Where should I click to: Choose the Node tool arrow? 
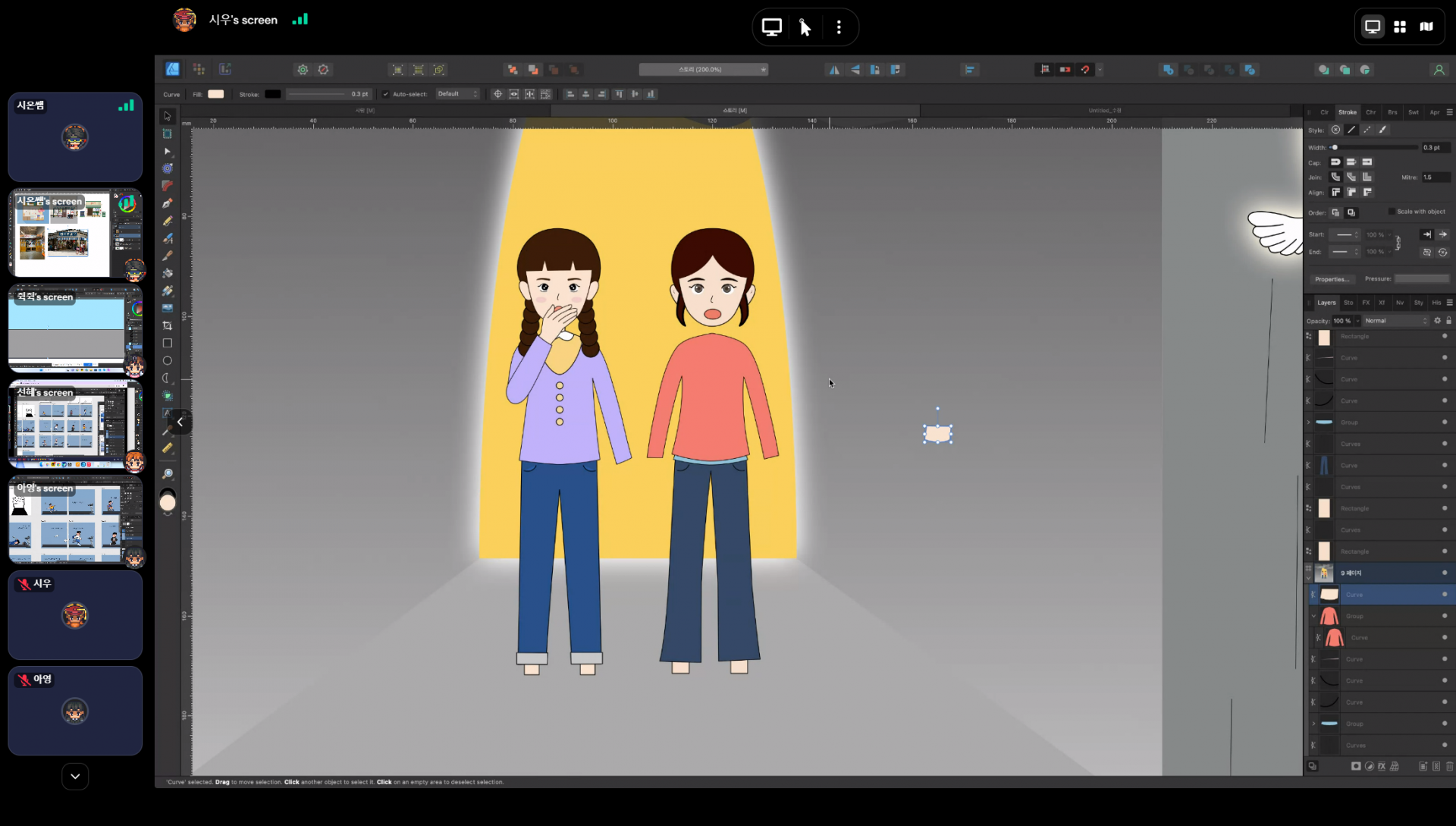(167, 151)
